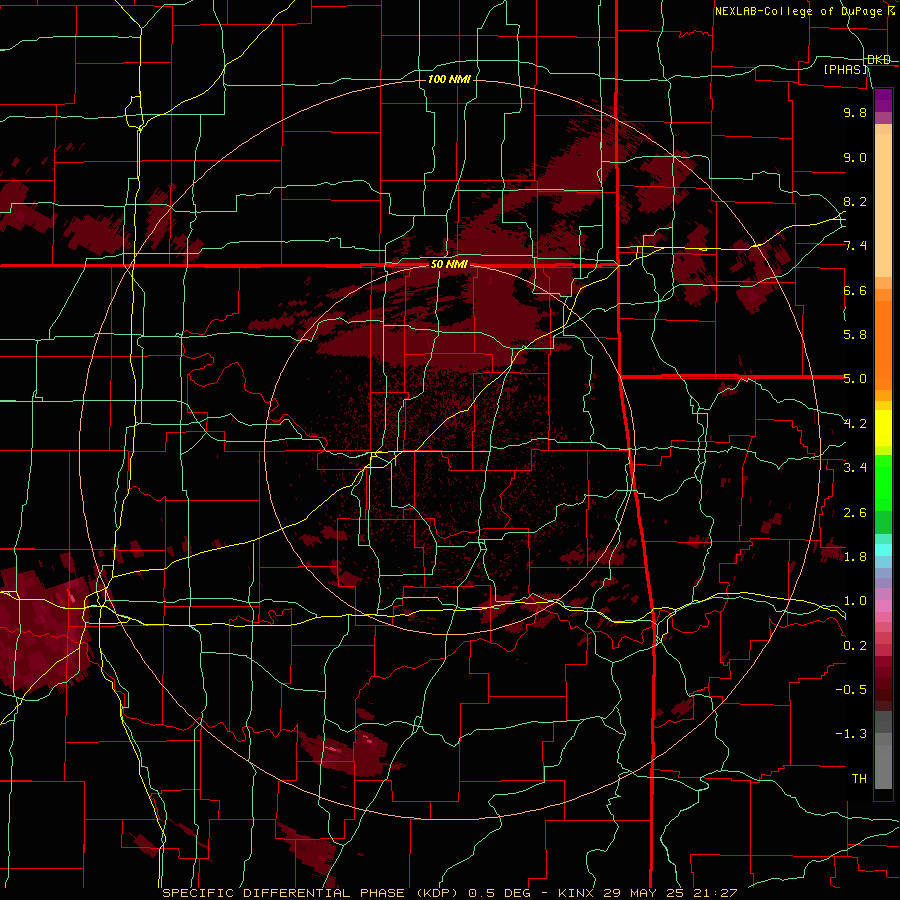This screenshot has height=900, width=900.
Task: Select the -1.3 scale value
Action: click(851, 734)
